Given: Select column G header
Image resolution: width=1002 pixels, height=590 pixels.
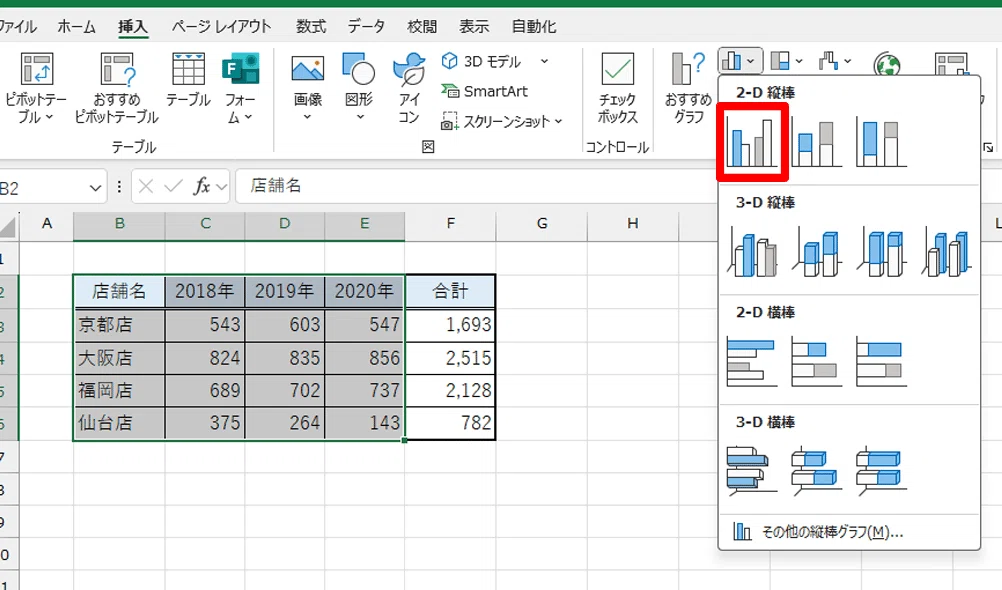Looking at the screenshot, I should [x=542, y=224].
